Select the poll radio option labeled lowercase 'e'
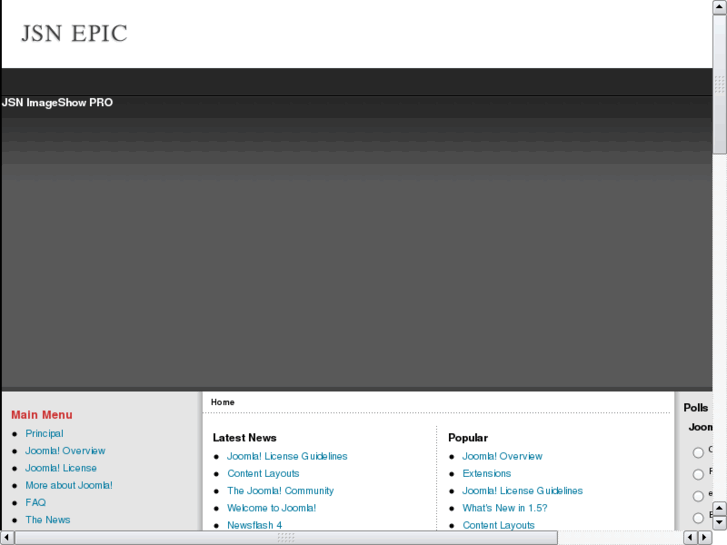The image size is (727, 545). (x=698, y=496)
